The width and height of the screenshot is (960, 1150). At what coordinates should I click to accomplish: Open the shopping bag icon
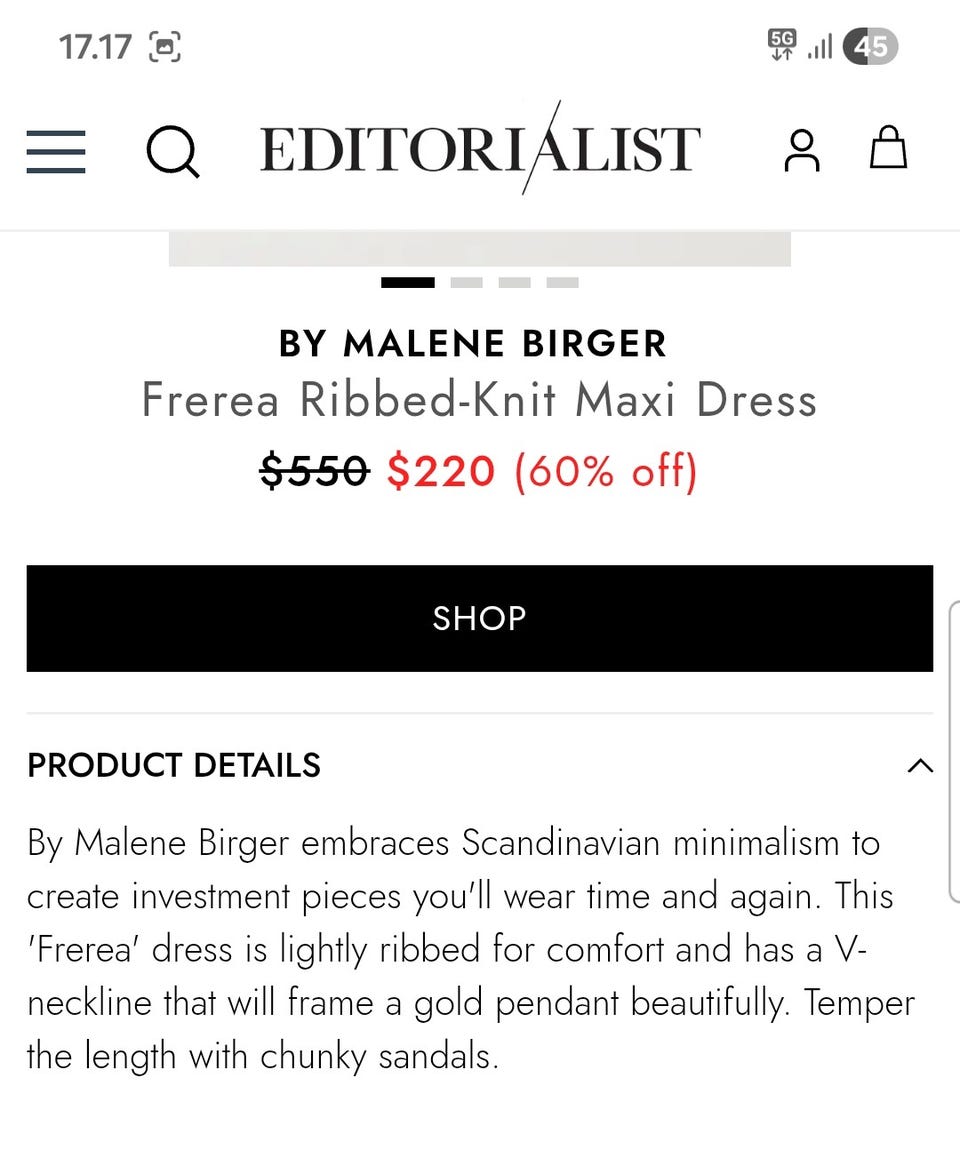[x=888, y=147]
